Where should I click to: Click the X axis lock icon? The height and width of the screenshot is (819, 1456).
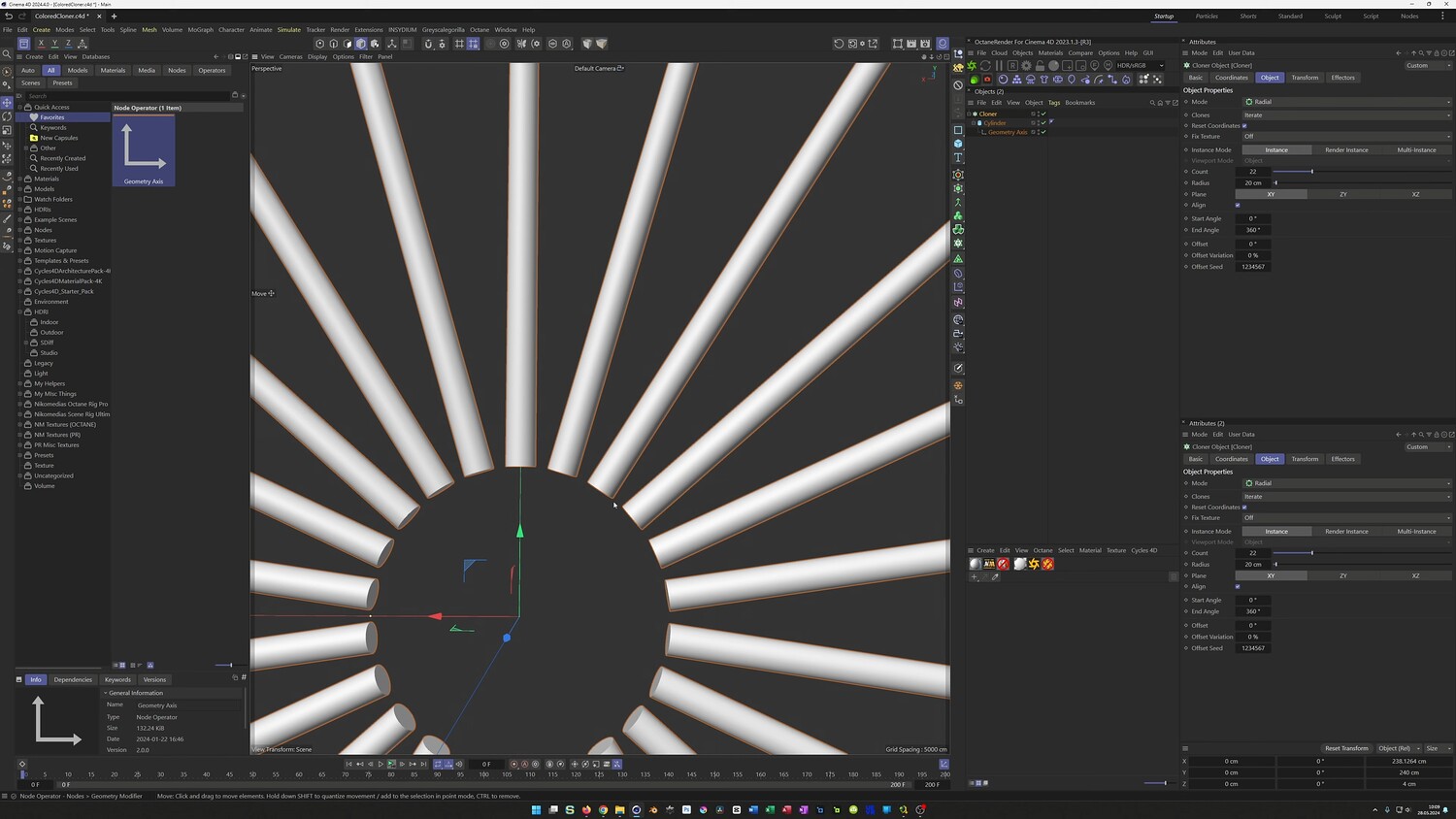pyautogui.click(x=41, y=43)
